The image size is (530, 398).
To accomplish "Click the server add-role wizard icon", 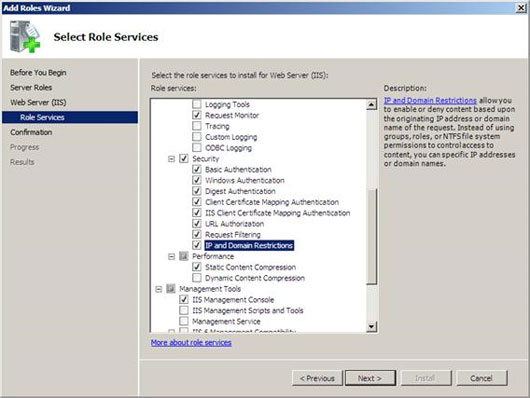I will click(25, 36).
